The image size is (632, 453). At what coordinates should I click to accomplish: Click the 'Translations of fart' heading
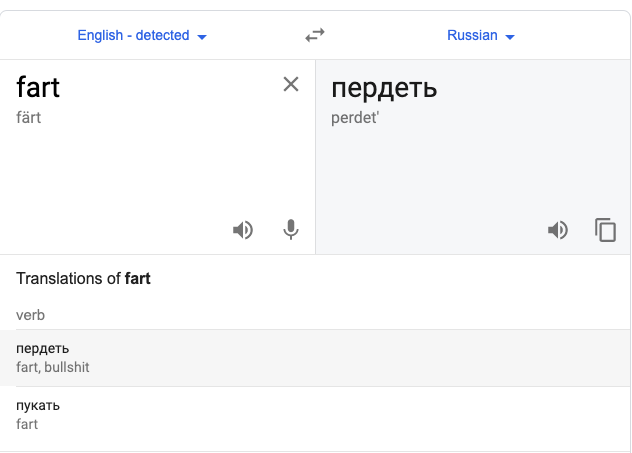click(83, 278)
